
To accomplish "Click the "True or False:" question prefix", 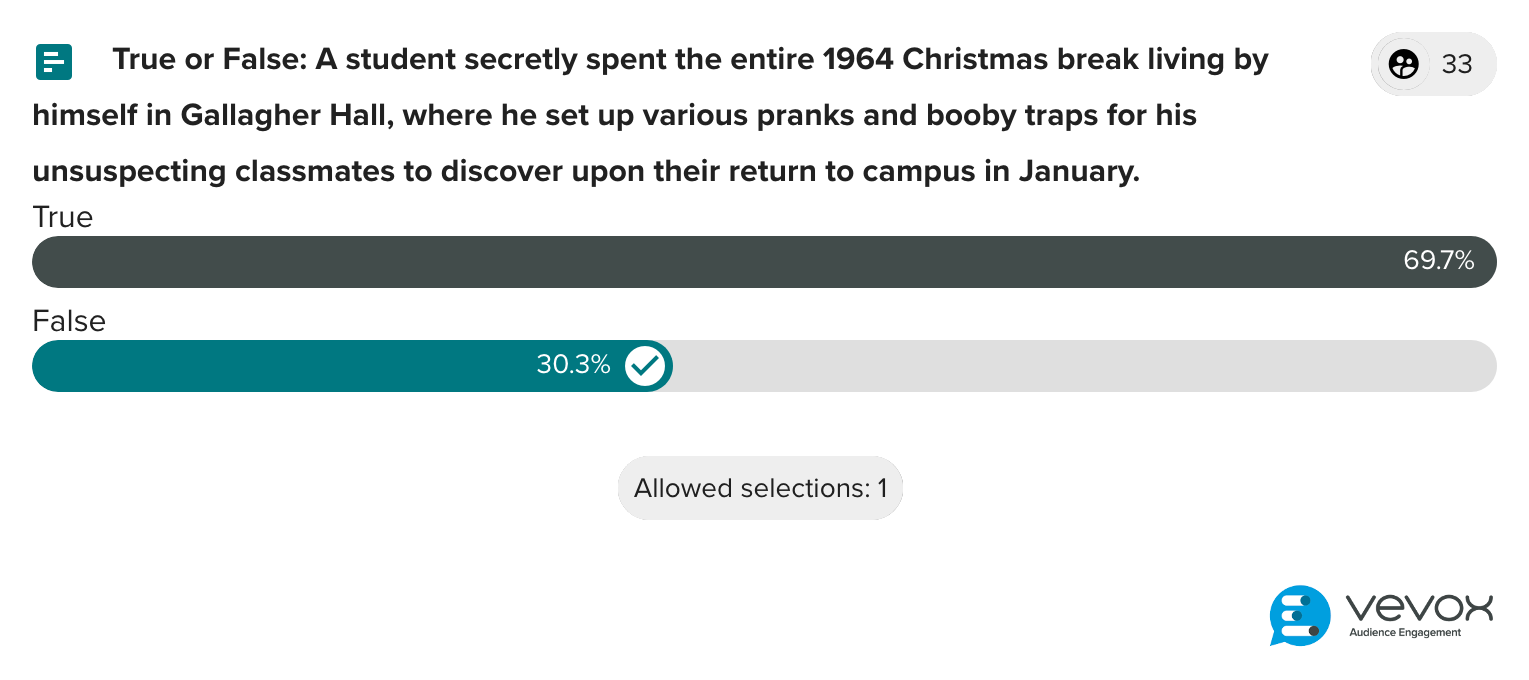I will (x=209, y=60).
